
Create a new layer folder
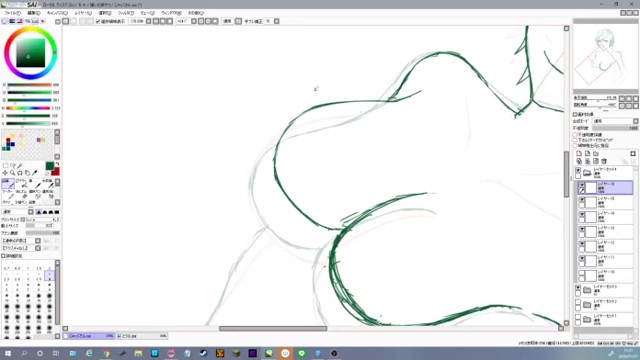(x=596, y=153)
